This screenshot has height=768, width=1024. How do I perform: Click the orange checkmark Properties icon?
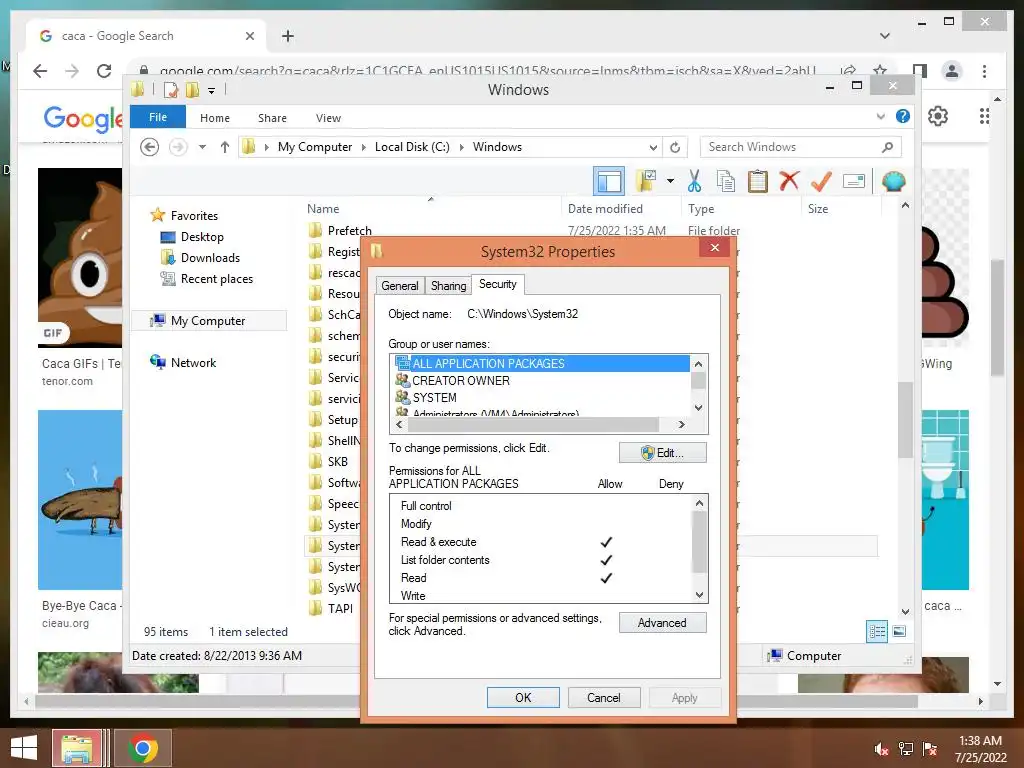tap(821, 181)
